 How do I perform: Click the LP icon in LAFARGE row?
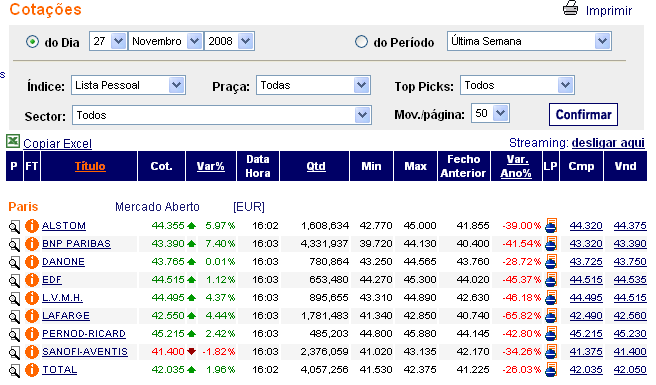(x=551, y=316)
